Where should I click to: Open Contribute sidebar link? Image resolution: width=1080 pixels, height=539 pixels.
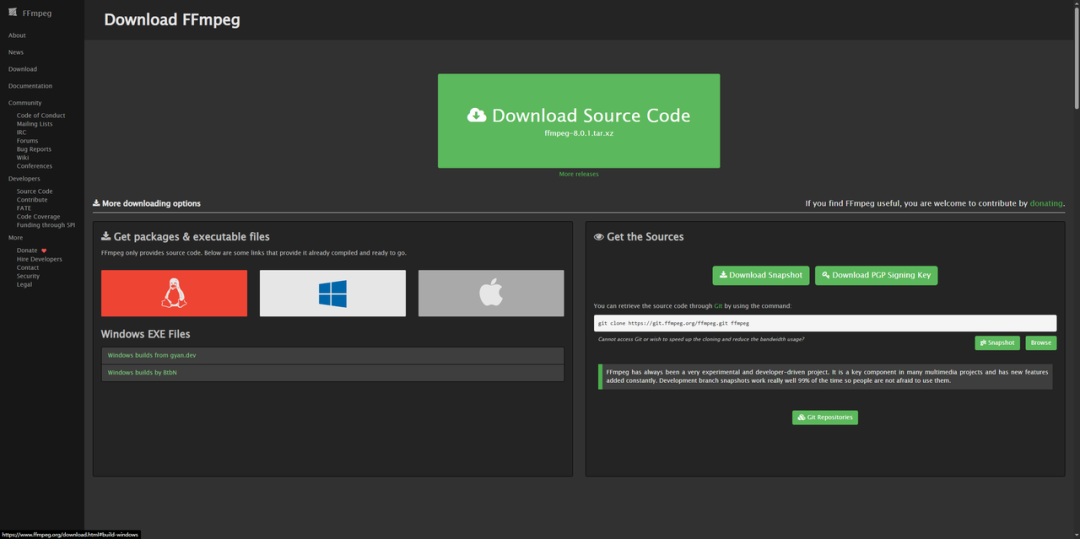point(32,200)
